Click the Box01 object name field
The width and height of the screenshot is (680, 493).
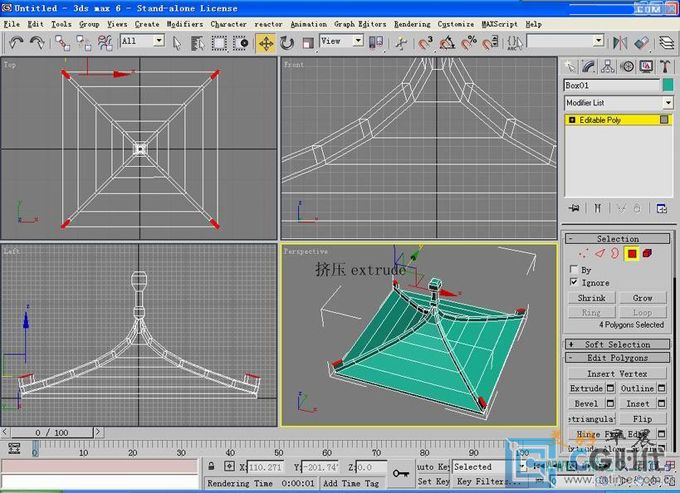coord(611,85)
